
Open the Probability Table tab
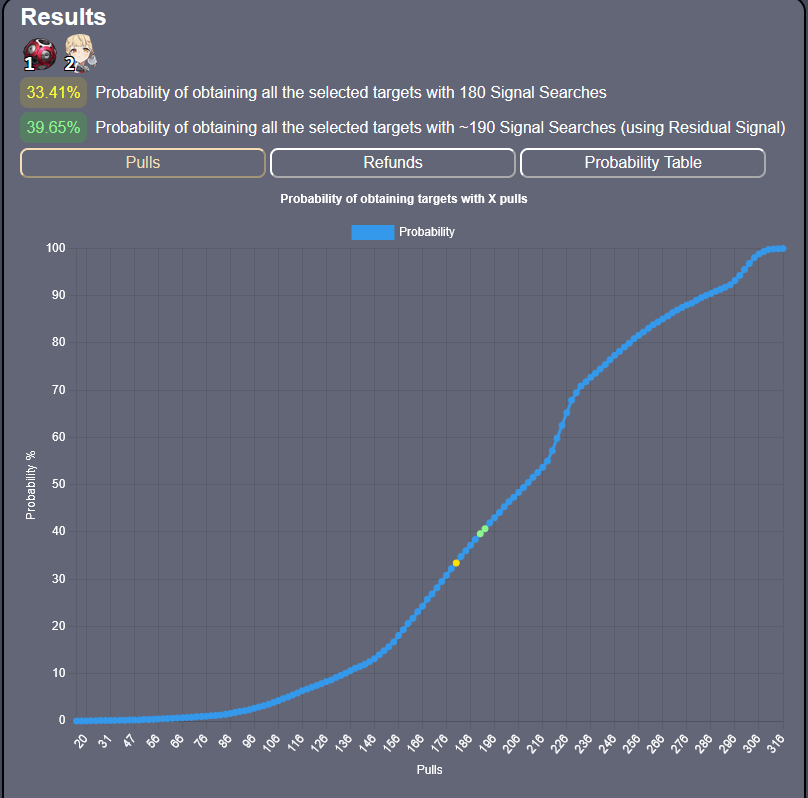pos(643,163)
